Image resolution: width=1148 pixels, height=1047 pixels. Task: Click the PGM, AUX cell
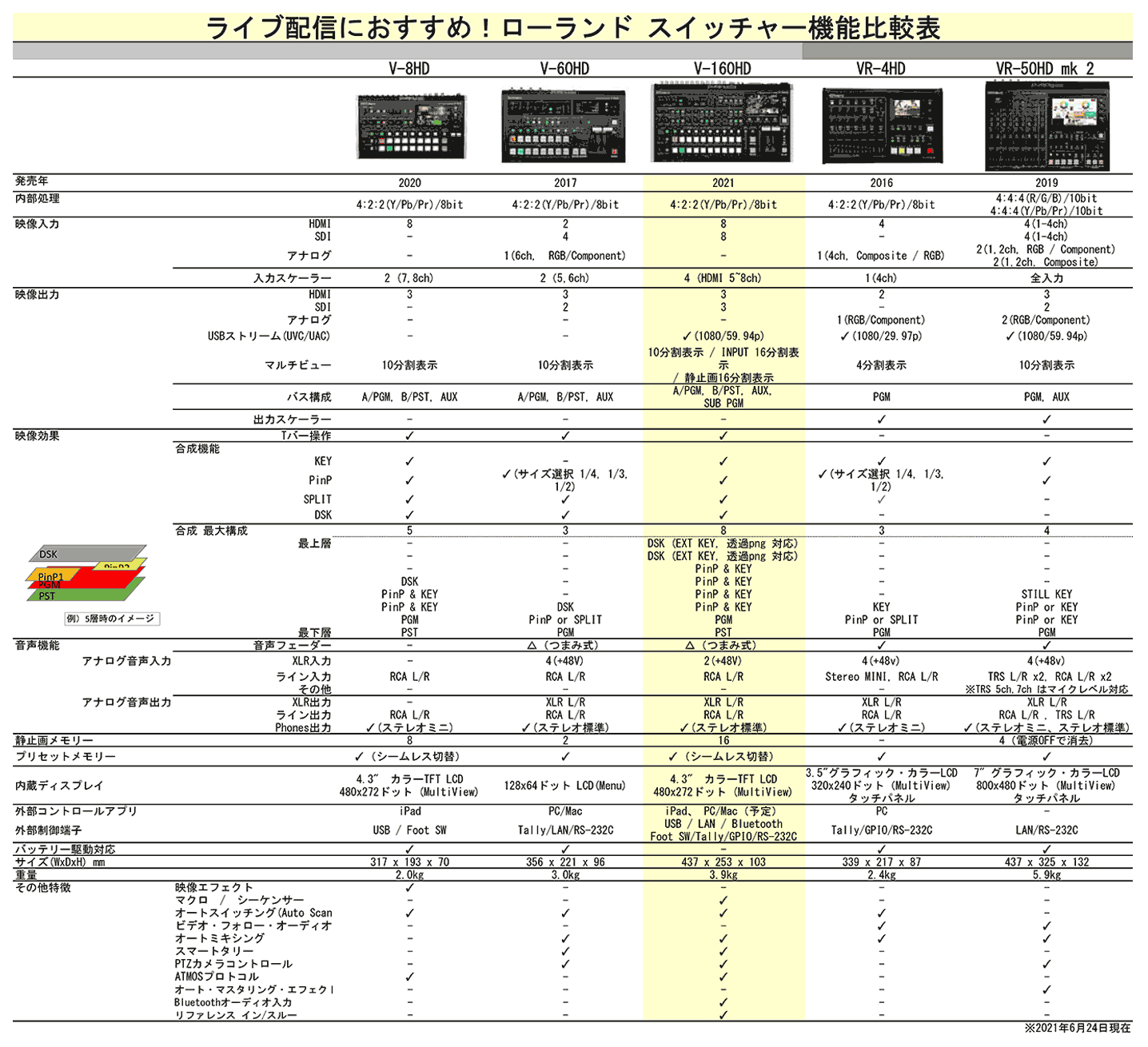pyautogui.click(x=1046, y=397)
